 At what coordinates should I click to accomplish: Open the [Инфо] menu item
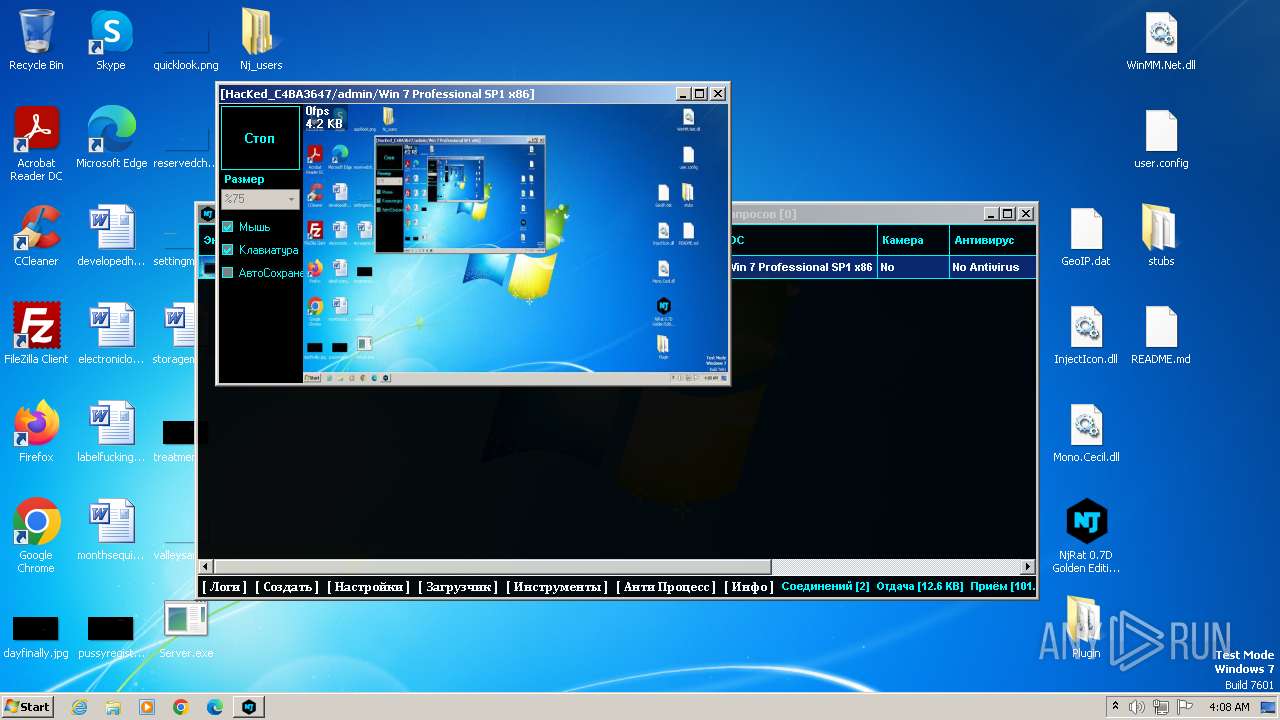[748, 587]
